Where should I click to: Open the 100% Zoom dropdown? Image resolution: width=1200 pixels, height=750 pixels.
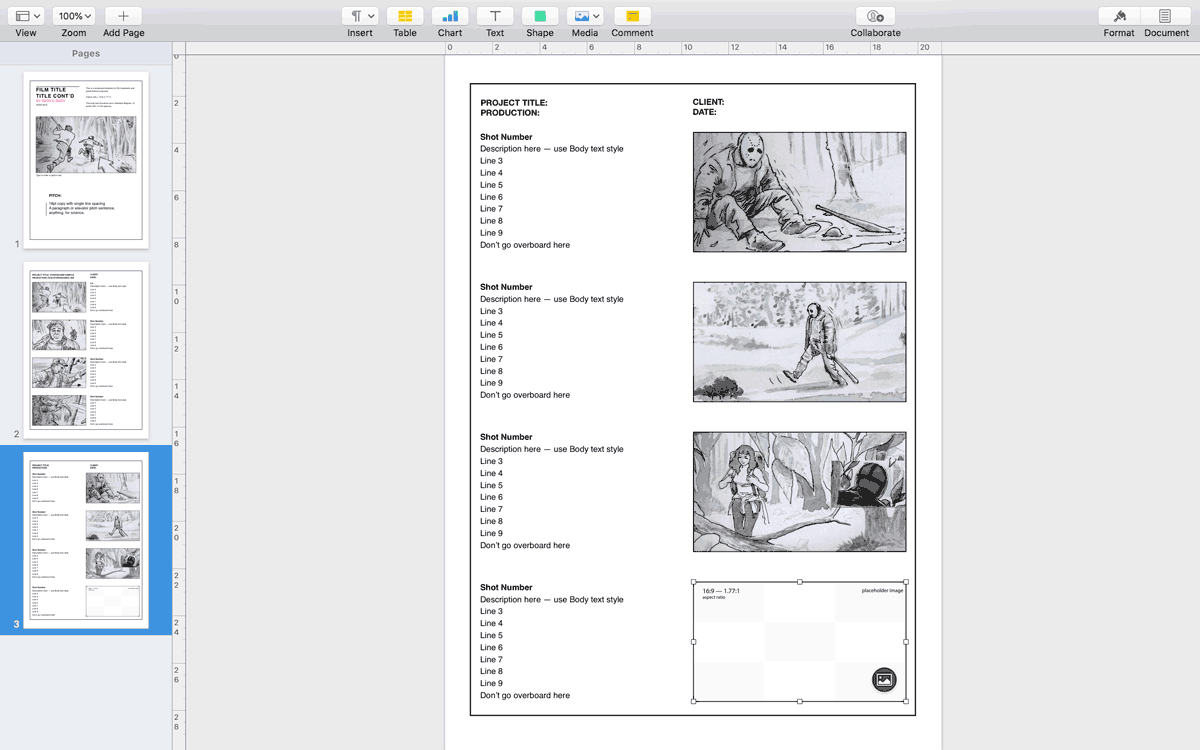pos(74,17)
